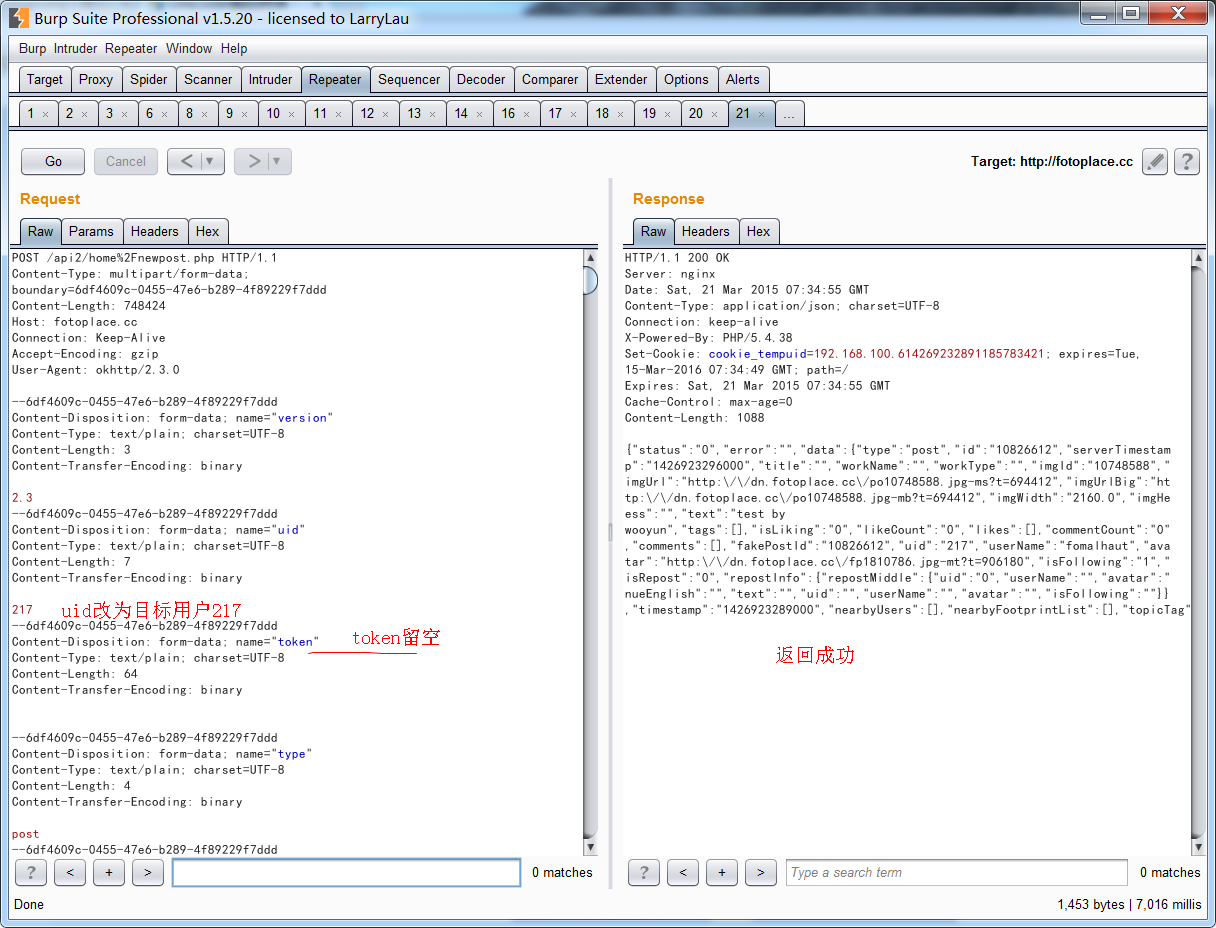
Task: Go to previous match in request search
Action: tap(70, 872)
